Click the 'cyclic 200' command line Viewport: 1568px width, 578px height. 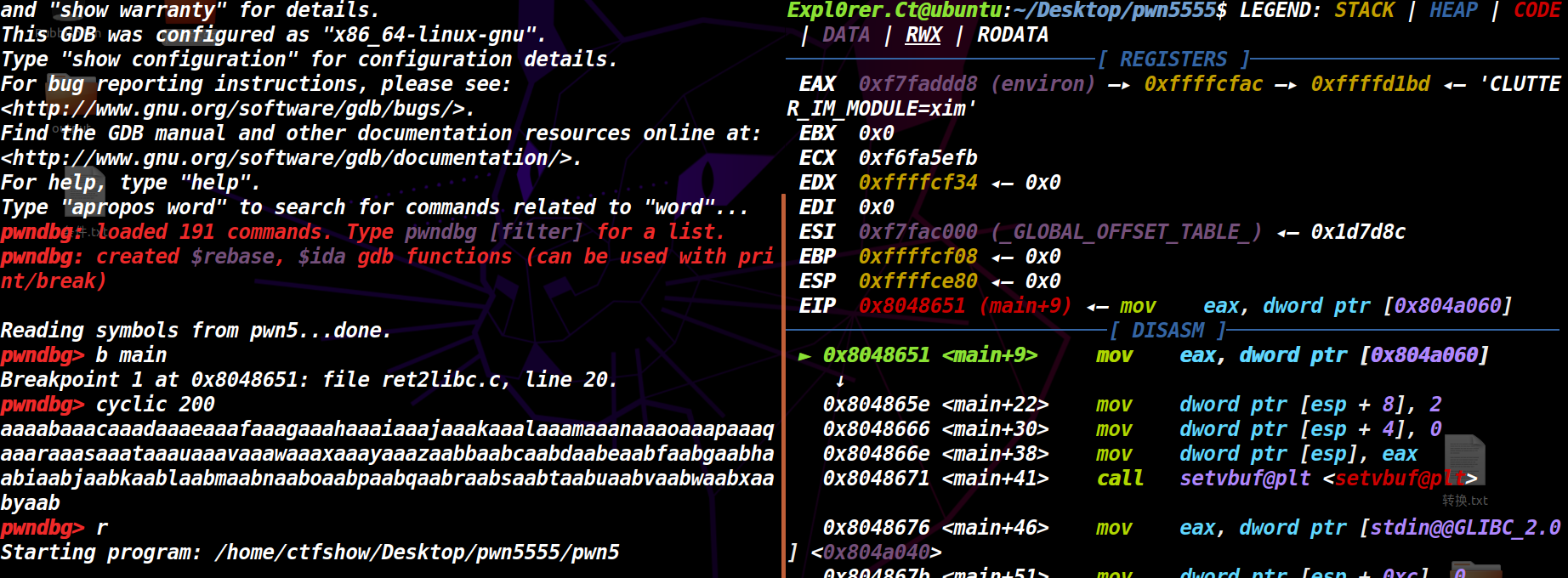point(155,405)
